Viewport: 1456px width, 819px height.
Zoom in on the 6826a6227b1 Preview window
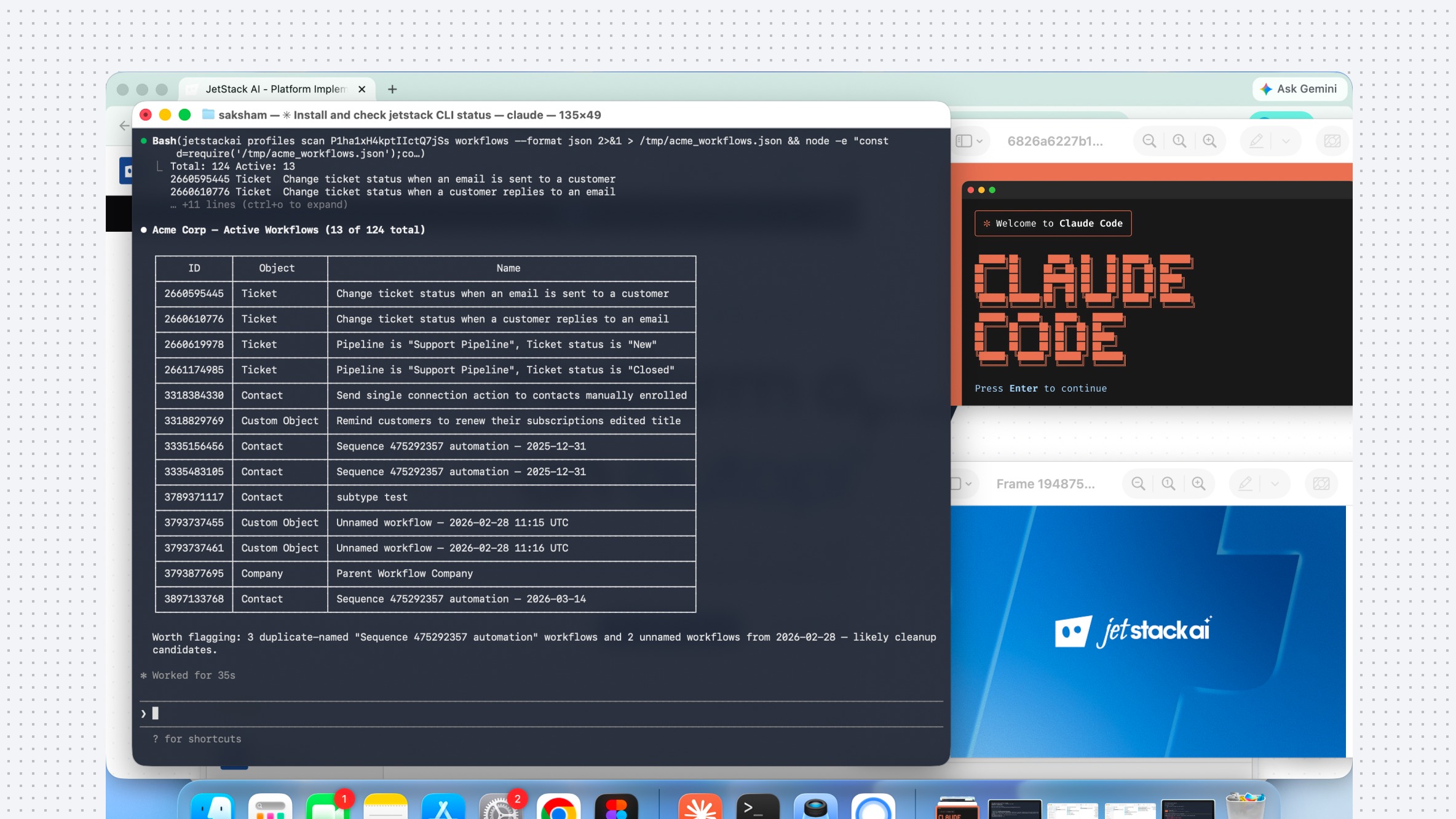(x=1209, y=141)
